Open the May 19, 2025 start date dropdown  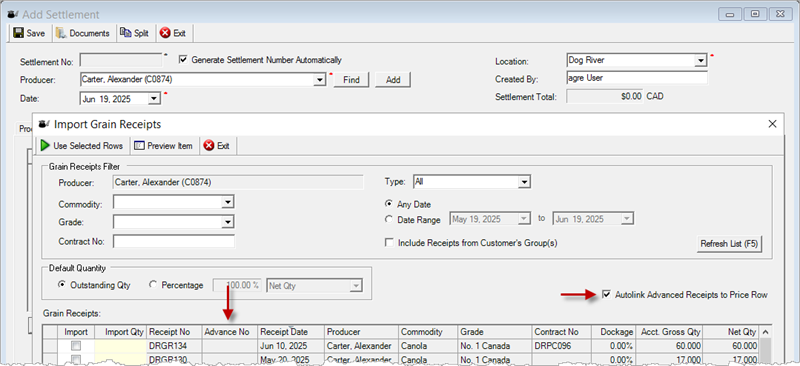(x=524, y=219)
